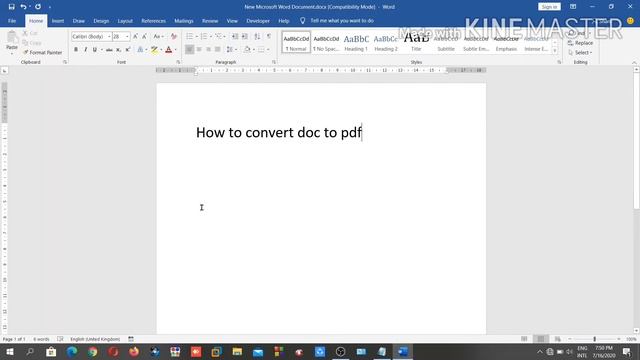This screenshot has height=360, width=640.
Task: Open the font size dropdown
Action: [x=127, y=37]
